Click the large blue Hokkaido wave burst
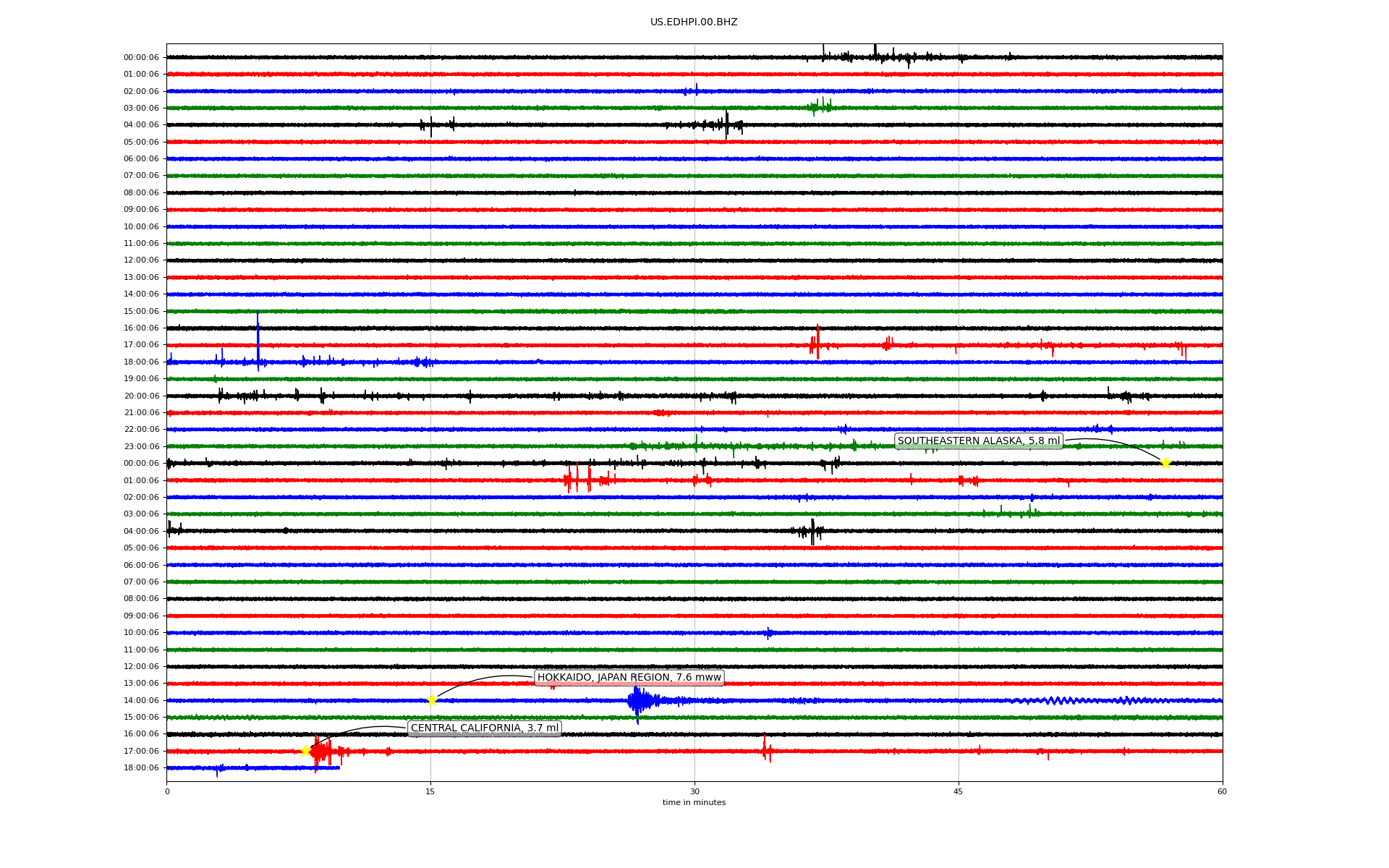 pyautogui.click(x=638, y=700)
